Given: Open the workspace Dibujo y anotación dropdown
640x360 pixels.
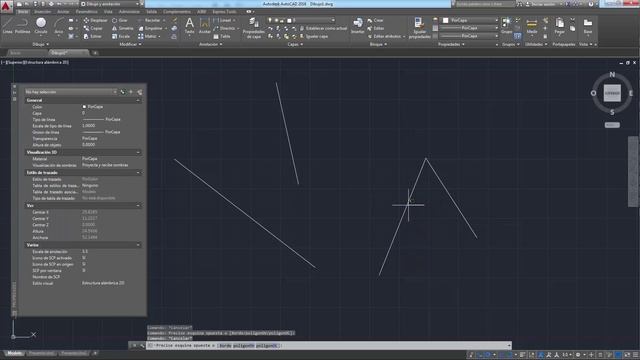Looking at the screenshot, I should [x=109, y=4].
